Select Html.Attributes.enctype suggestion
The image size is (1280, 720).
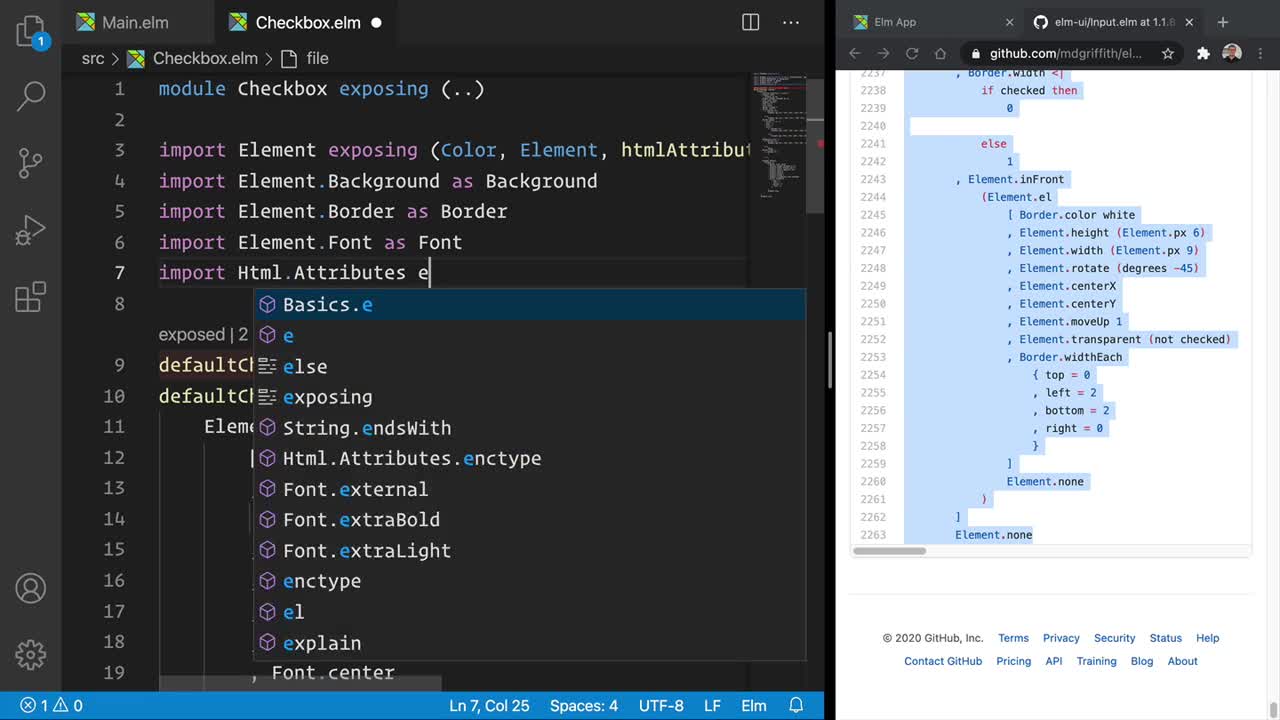point(411,458)
